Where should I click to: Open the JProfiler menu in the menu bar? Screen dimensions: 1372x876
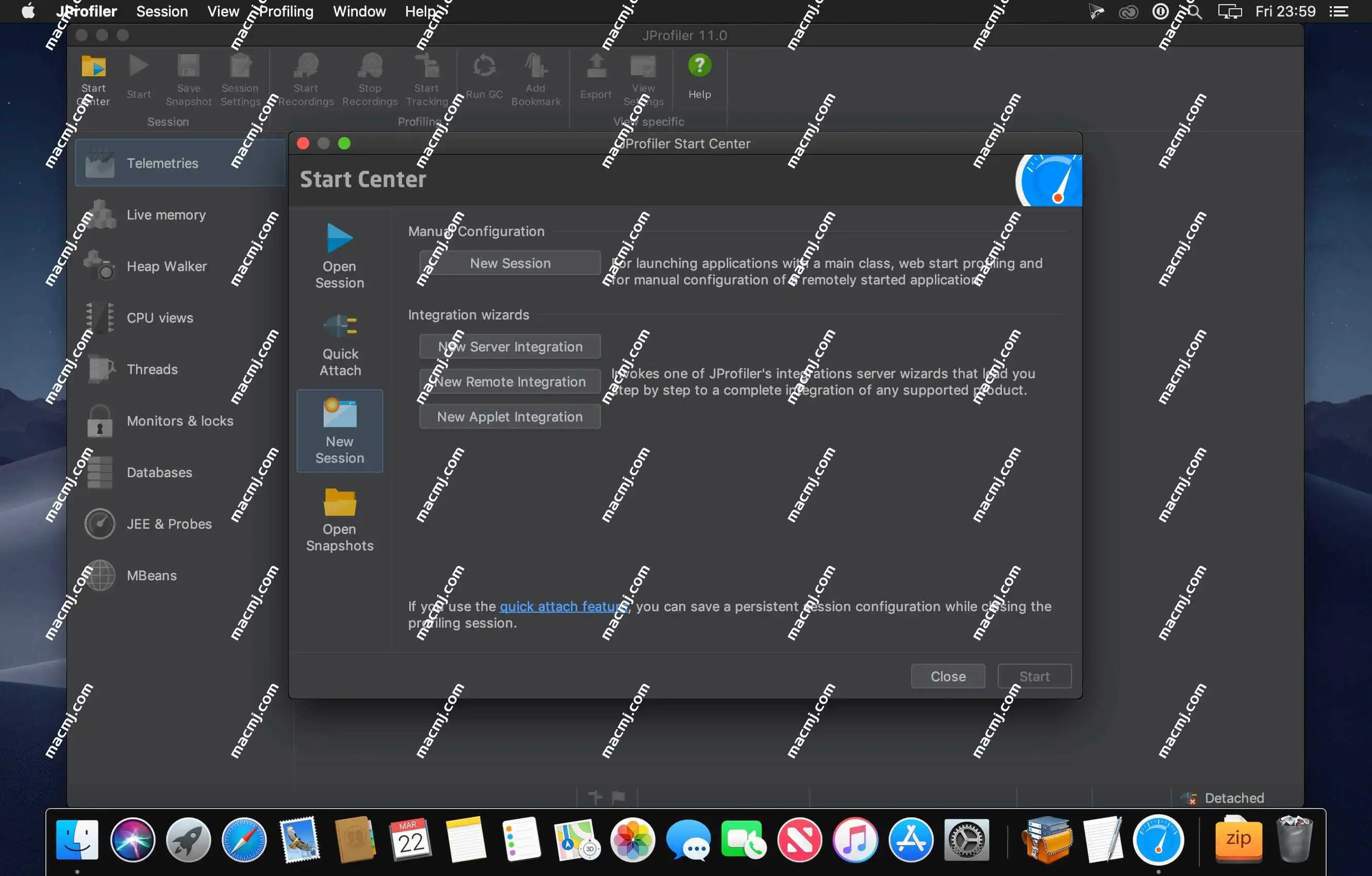86,11
